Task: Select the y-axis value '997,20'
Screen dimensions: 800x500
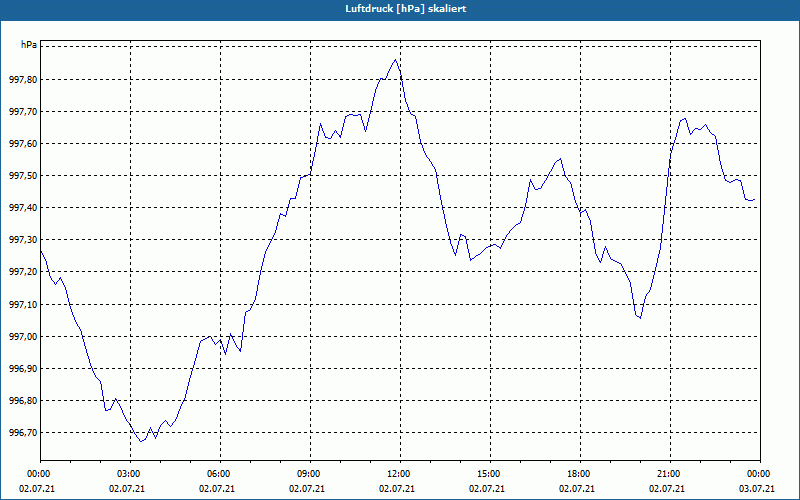Action: coord(23,272)
